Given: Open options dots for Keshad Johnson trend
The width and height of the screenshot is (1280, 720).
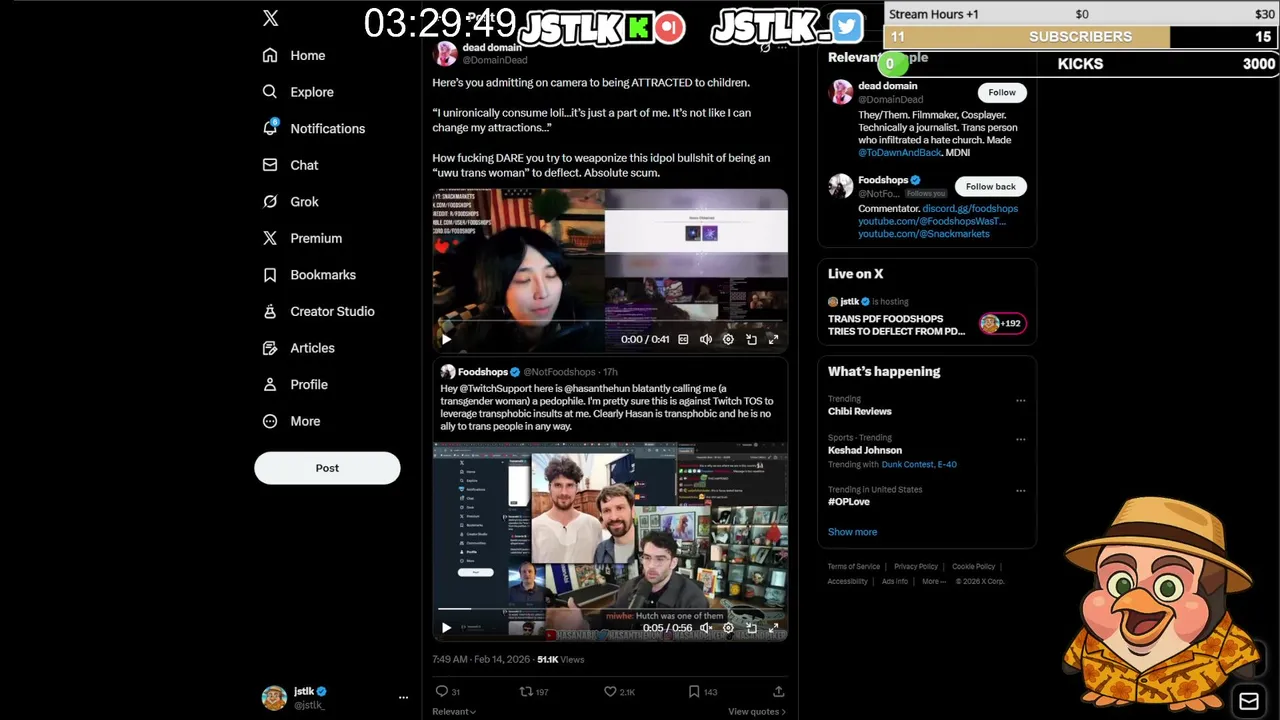Looking at the screenshot, I should [x=1020, y=439].
